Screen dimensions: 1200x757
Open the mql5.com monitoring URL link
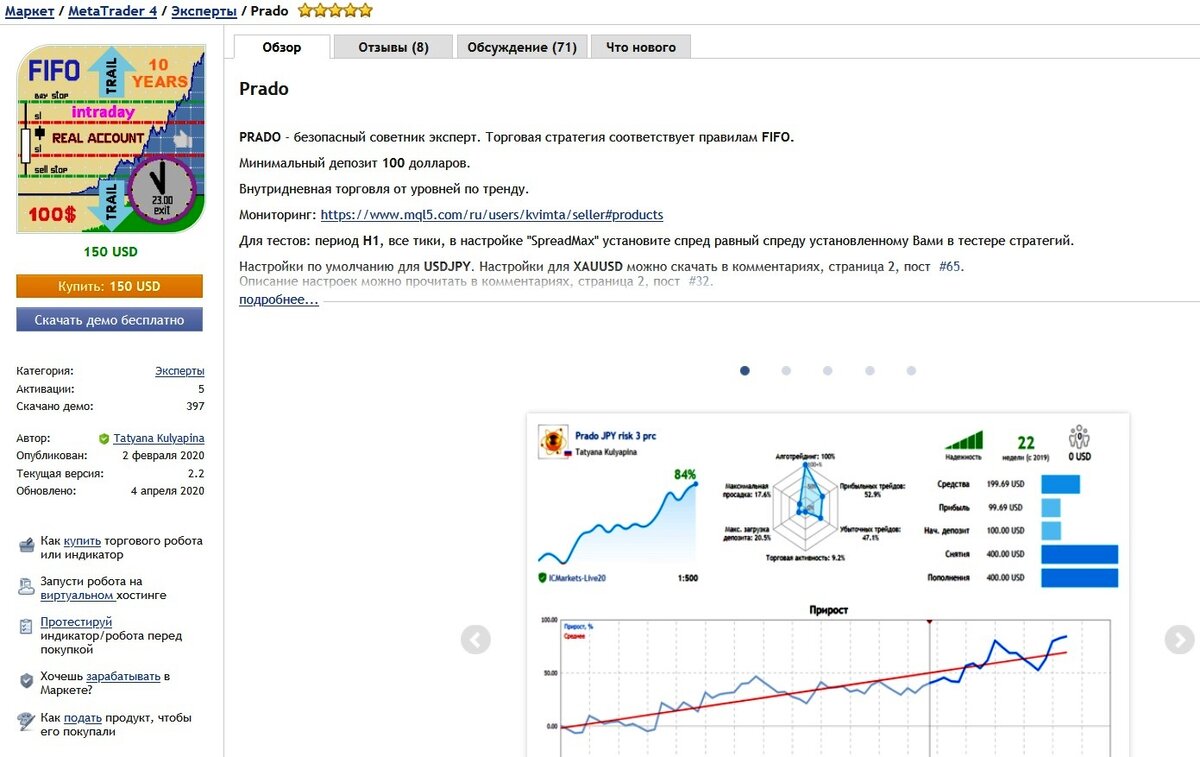click(492, 215)
